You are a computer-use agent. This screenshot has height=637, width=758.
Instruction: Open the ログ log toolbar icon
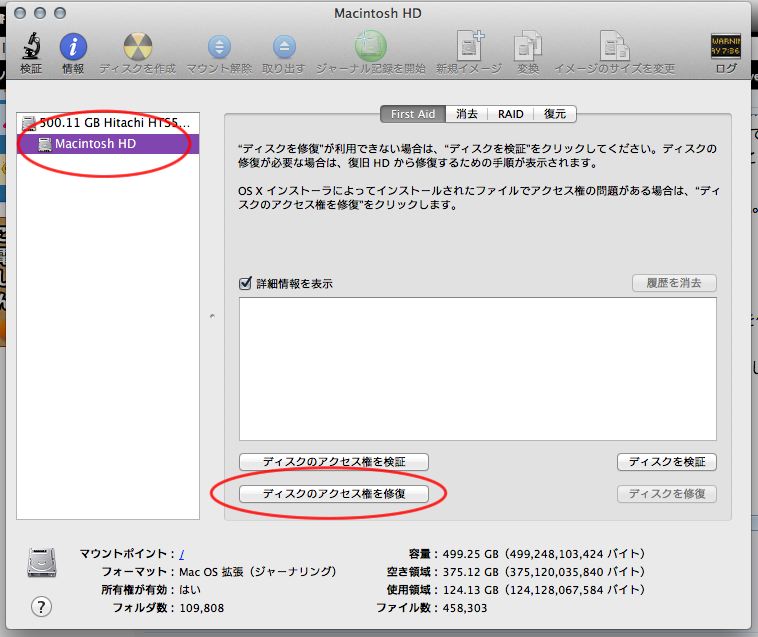coord(726,46)
